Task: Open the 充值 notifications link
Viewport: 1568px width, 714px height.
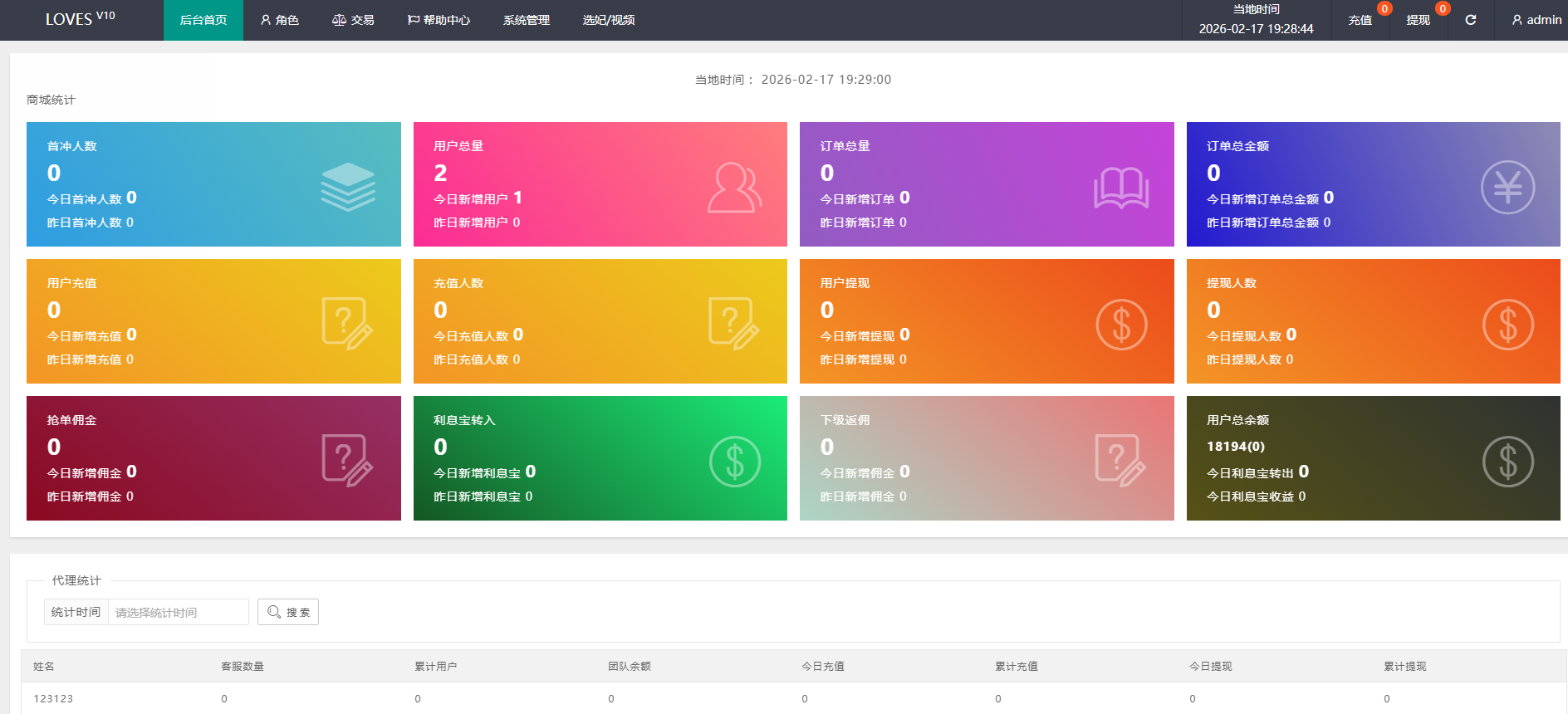Action: (x=1360, y=20)
